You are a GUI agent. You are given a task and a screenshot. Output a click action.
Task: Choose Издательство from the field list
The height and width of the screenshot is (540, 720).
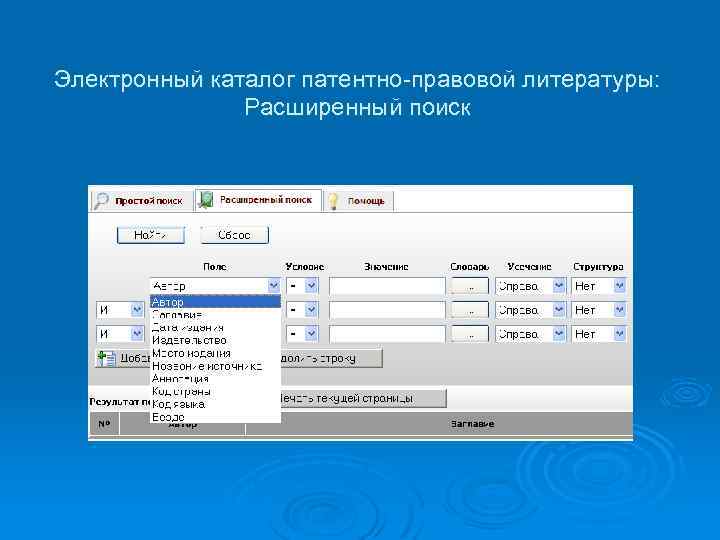215,340
